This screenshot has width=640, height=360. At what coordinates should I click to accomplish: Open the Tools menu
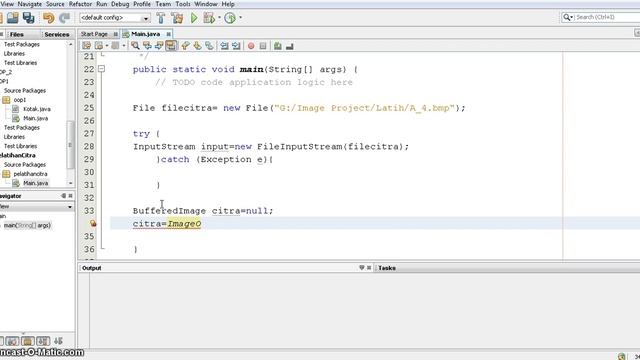pos(182,4)
